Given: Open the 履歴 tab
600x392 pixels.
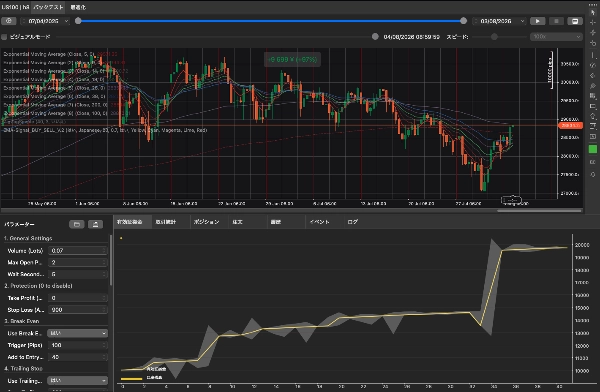Looking at the screenshot, I should click(276, 222).
